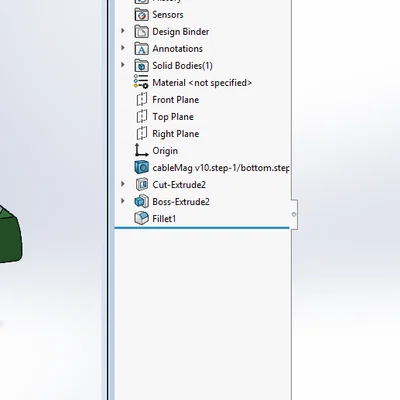This screenshot has height=400, width=400.
Task: Click the cableMag imported body icon
Action: click(141, 167)
